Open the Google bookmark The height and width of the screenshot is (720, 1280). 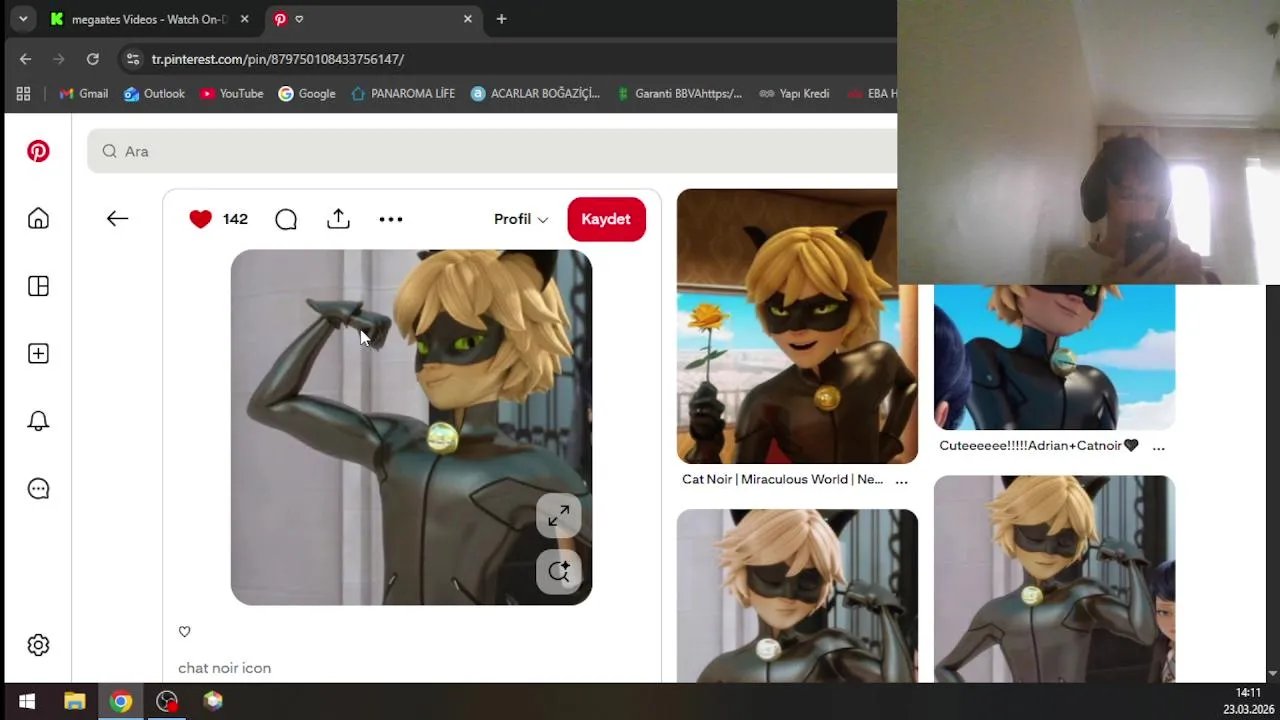point(307,93)
